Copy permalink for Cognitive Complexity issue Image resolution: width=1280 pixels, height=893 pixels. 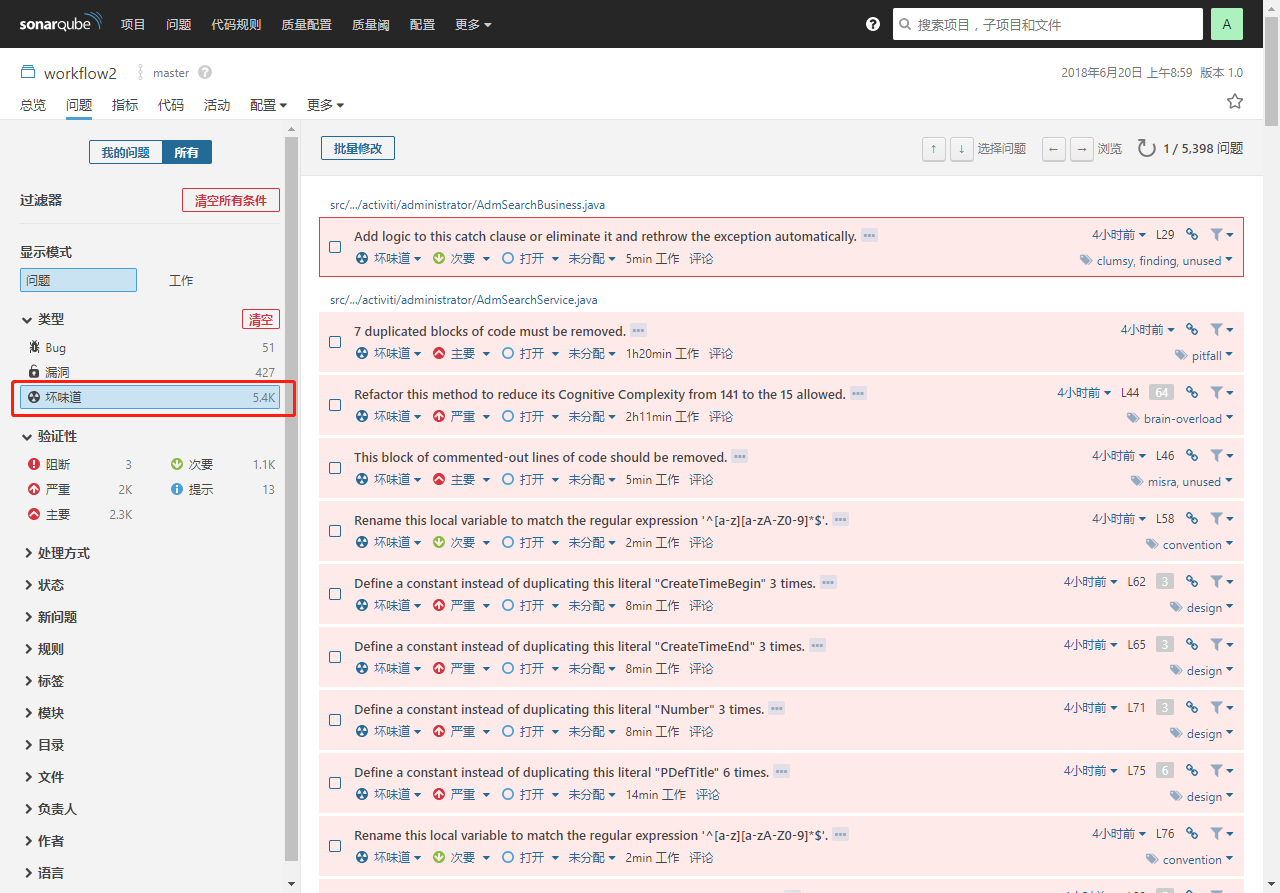pyautogui.click(x=1192, y=392)
